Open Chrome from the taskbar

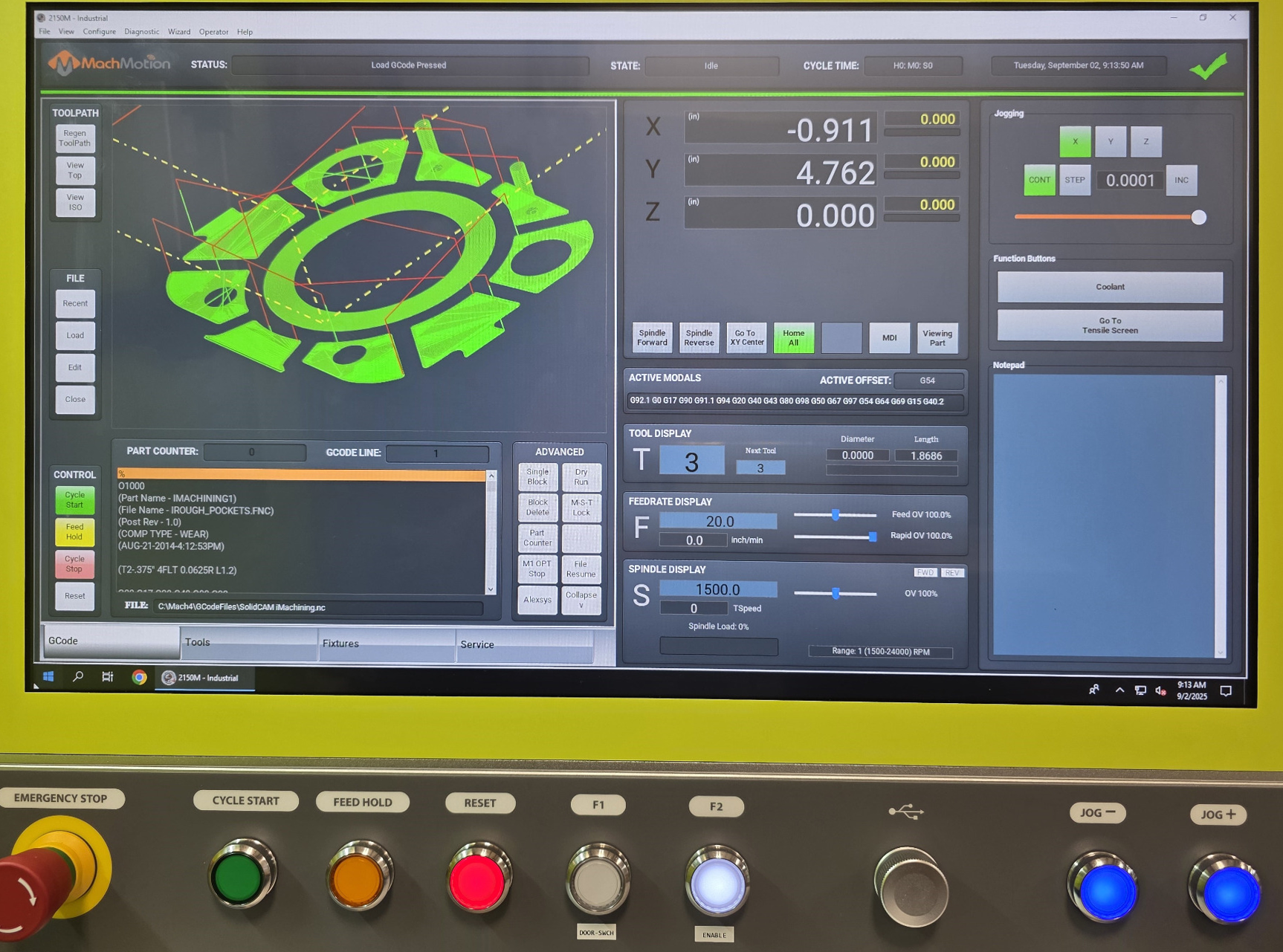139,677
